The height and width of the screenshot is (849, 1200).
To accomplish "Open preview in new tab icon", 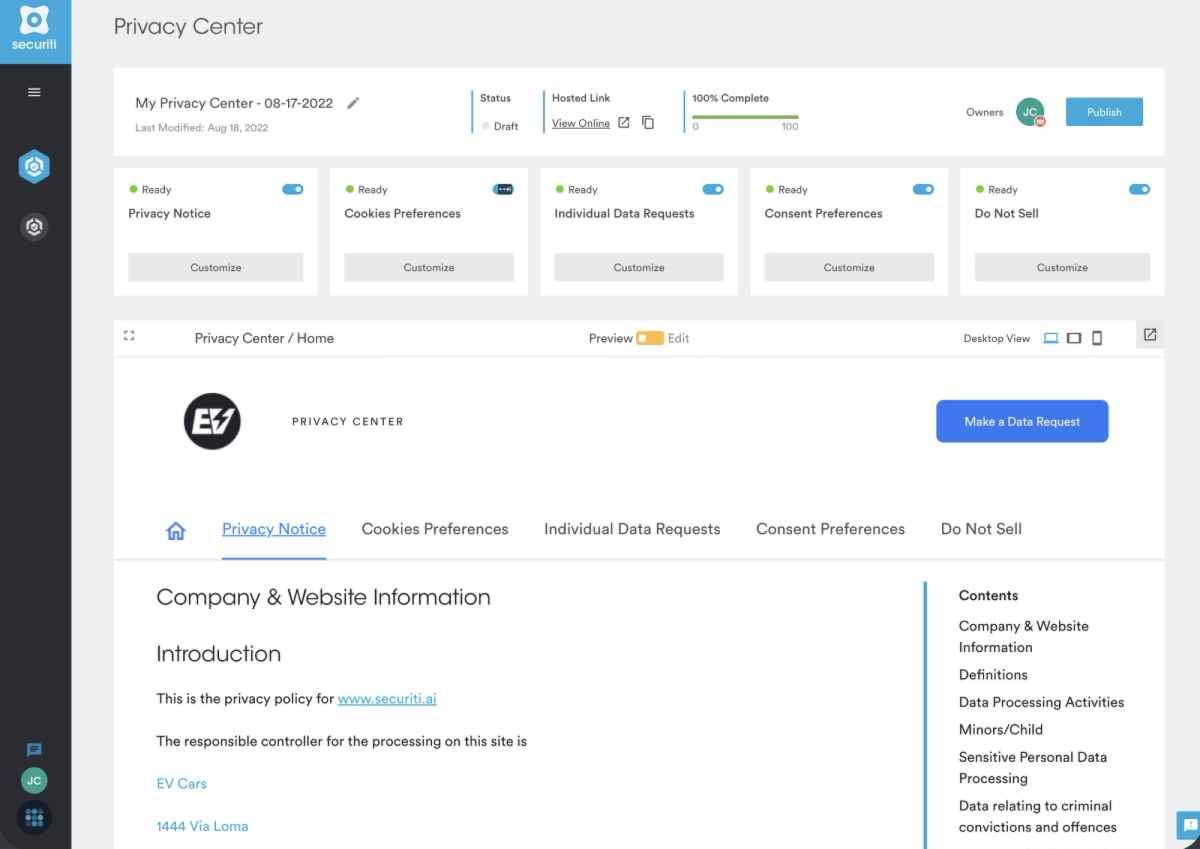I will [x=1150, y=335].
